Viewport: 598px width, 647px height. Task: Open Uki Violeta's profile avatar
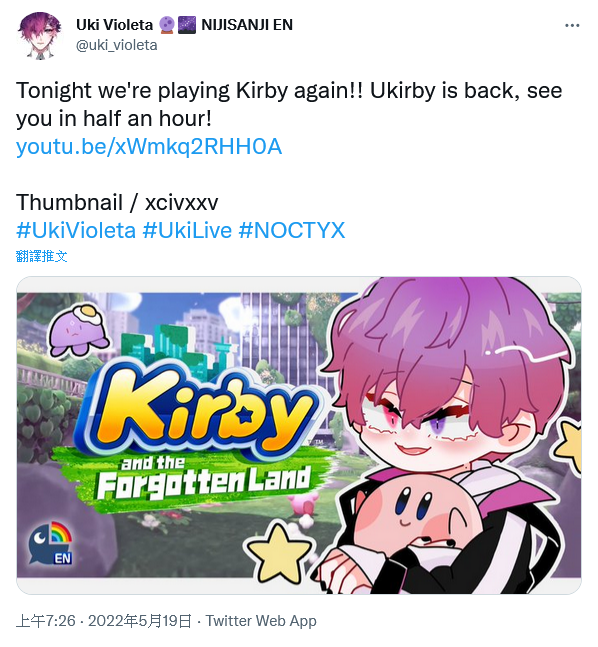(x=40, y=35)
